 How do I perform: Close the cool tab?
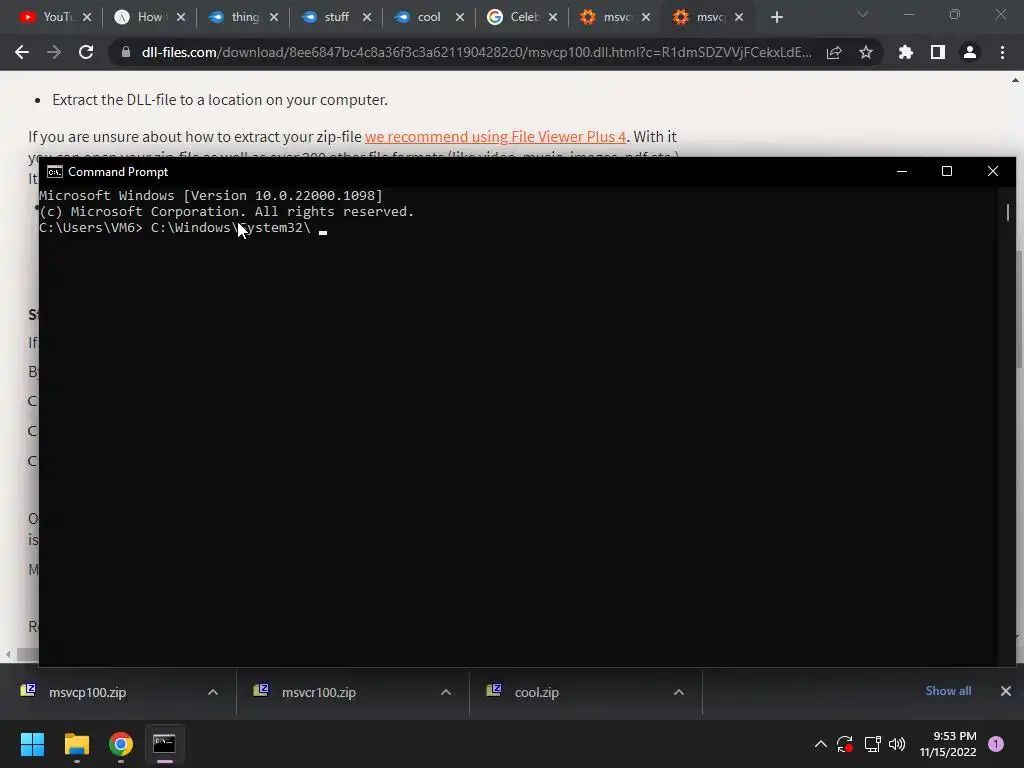coord(460,17)
